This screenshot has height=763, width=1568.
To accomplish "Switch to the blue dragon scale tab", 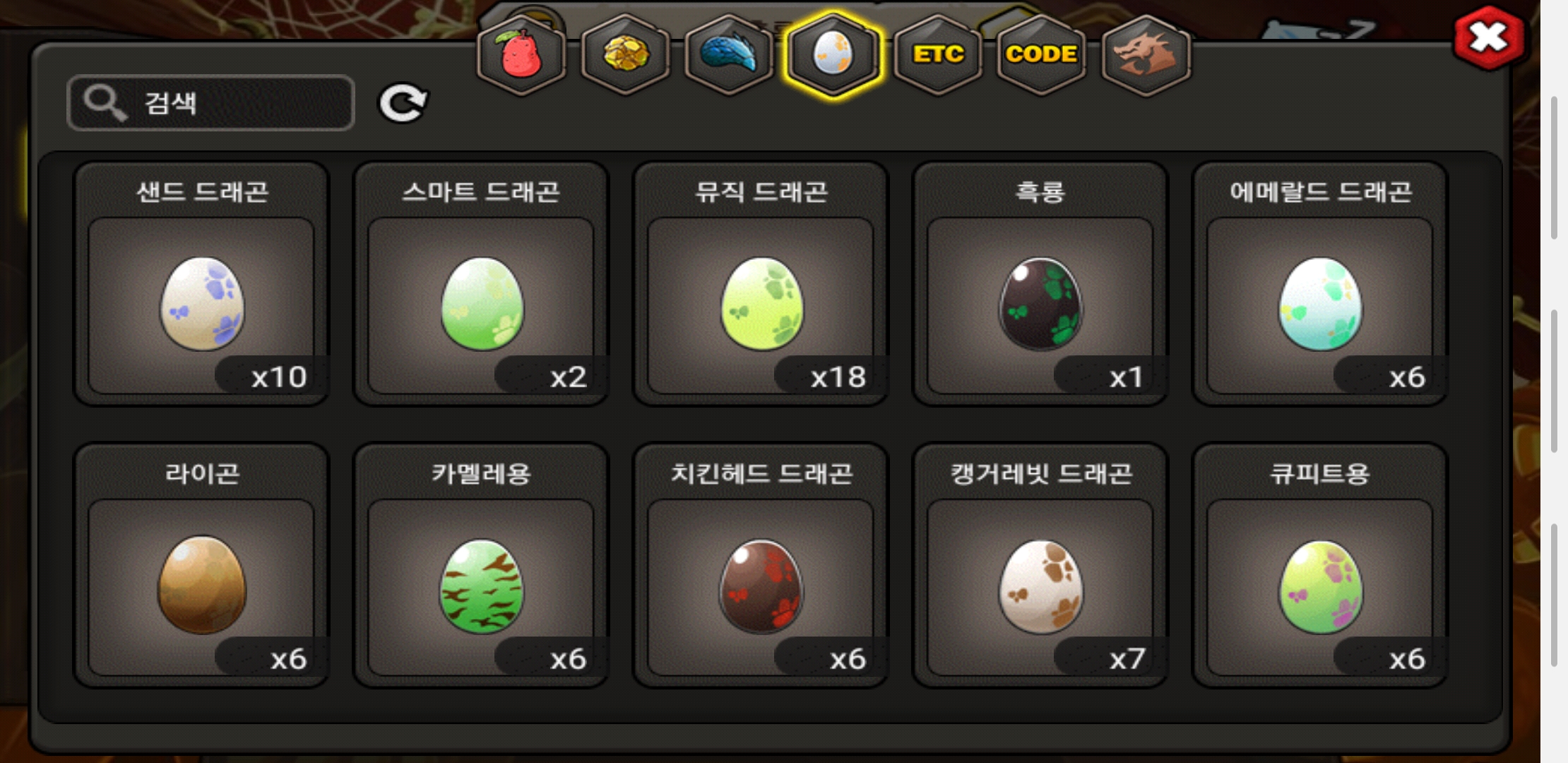I will pyautogui.click(x=729, y=55).
